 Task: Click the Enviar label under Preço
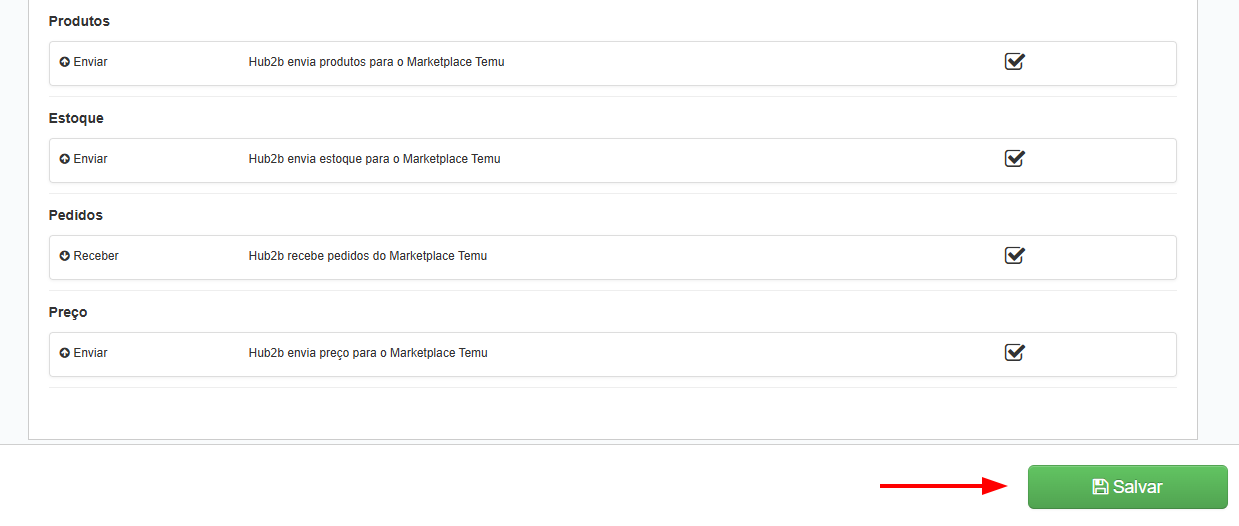(x=90, y=353)
